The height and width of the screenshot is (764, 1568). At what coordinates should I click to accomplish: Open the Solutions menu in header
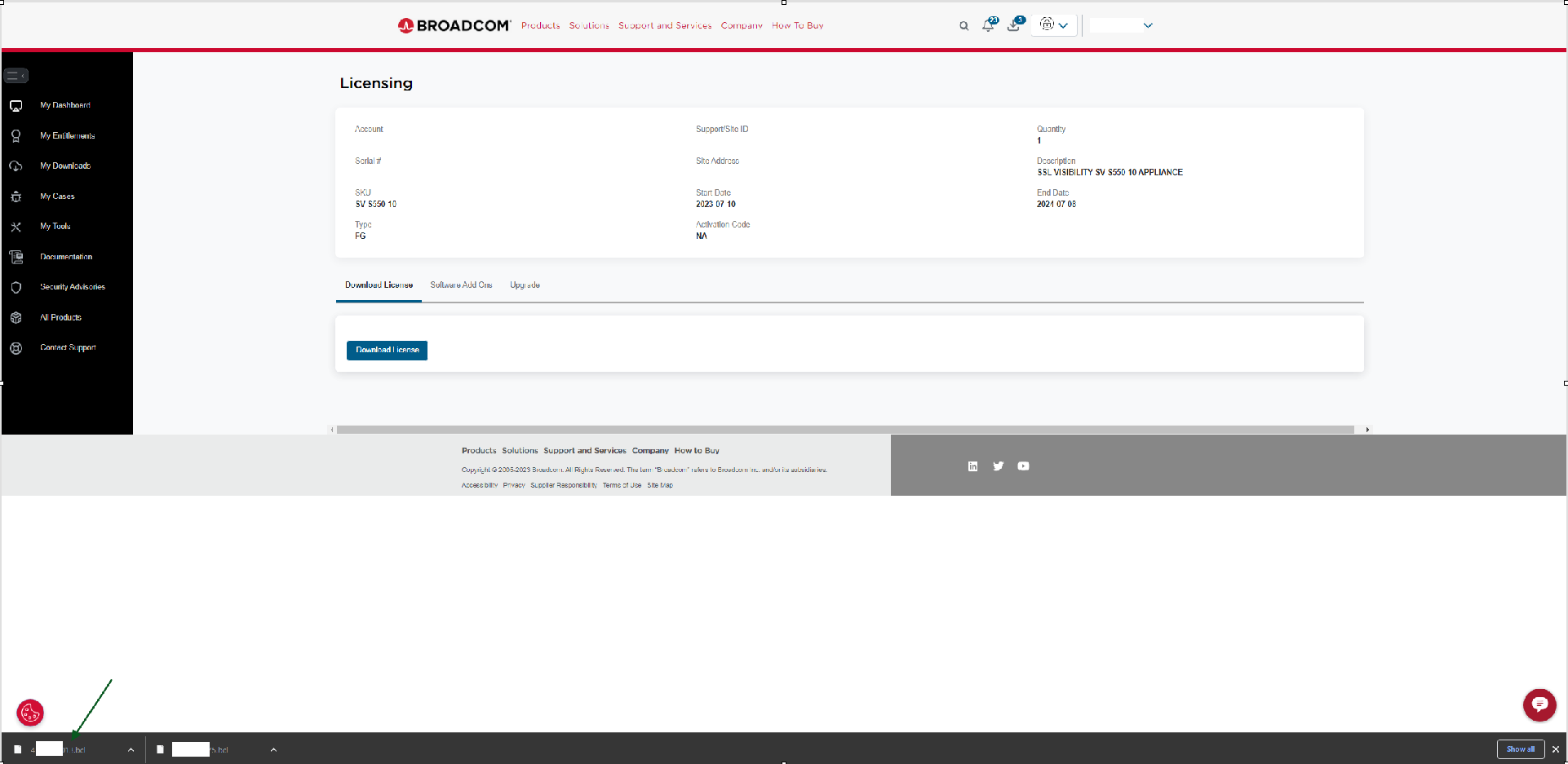click(x=589, y=25)
